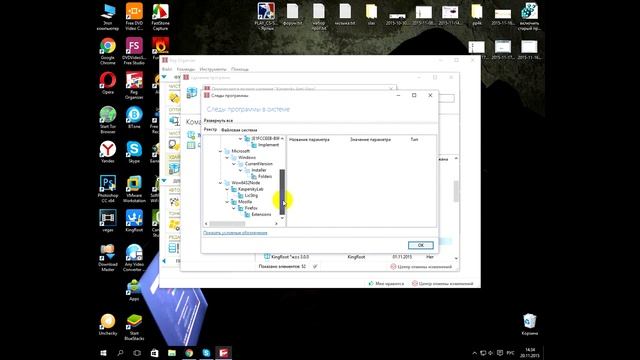The image size is (640, 360).
Task: Select the Folders registry key
Action: (265, 176)
